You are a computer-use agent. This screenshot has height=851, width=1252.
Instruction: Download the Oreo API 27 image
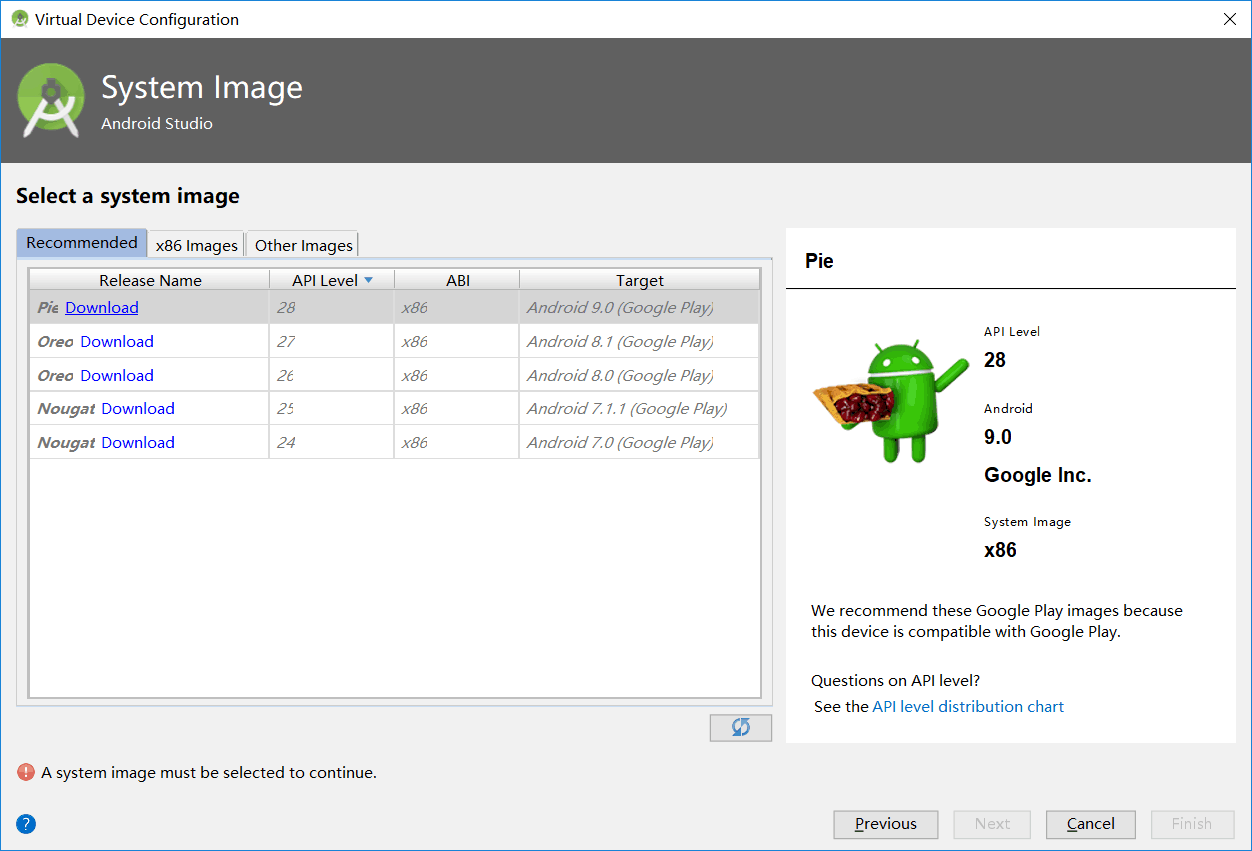click(x=117, y=341)
